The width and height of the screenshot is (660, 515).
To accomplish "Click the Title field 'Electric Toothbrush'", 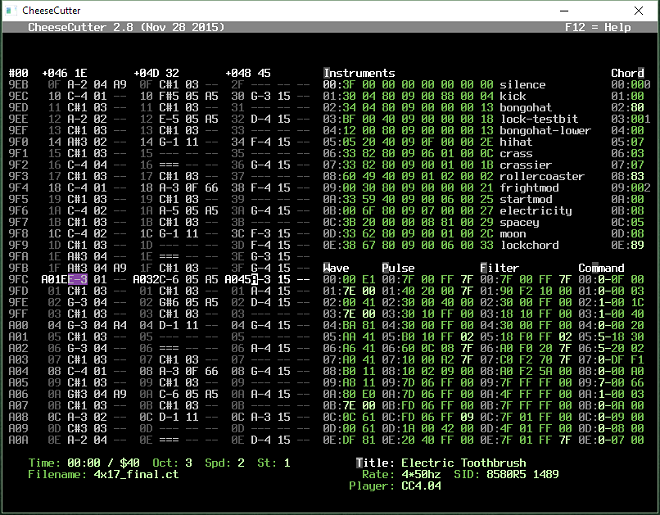I will (x=463, y=463).
